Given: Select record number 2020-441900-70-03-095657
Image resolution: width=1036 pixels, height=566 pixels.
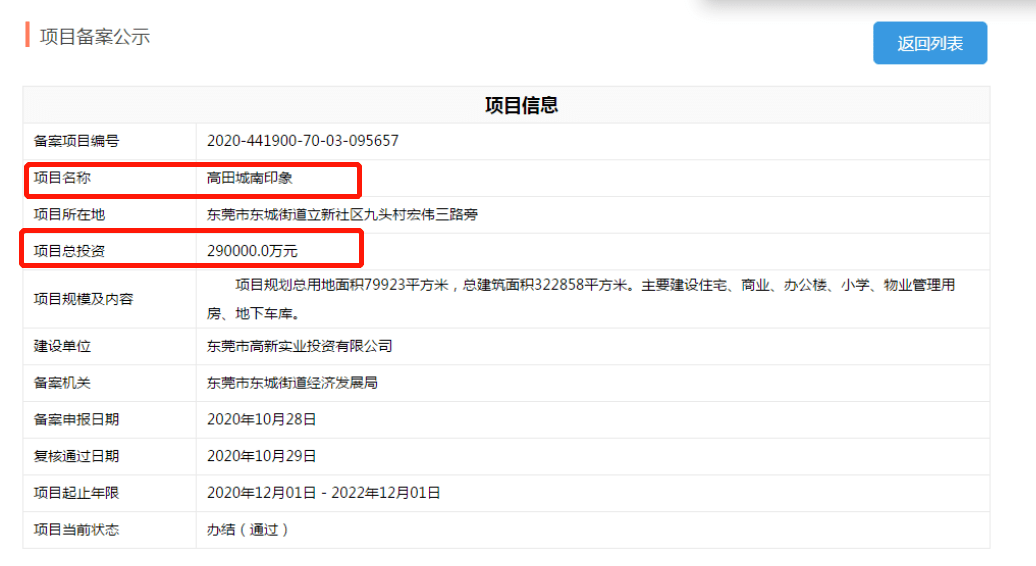Looking at the screenshot, I should coord(303,141).
